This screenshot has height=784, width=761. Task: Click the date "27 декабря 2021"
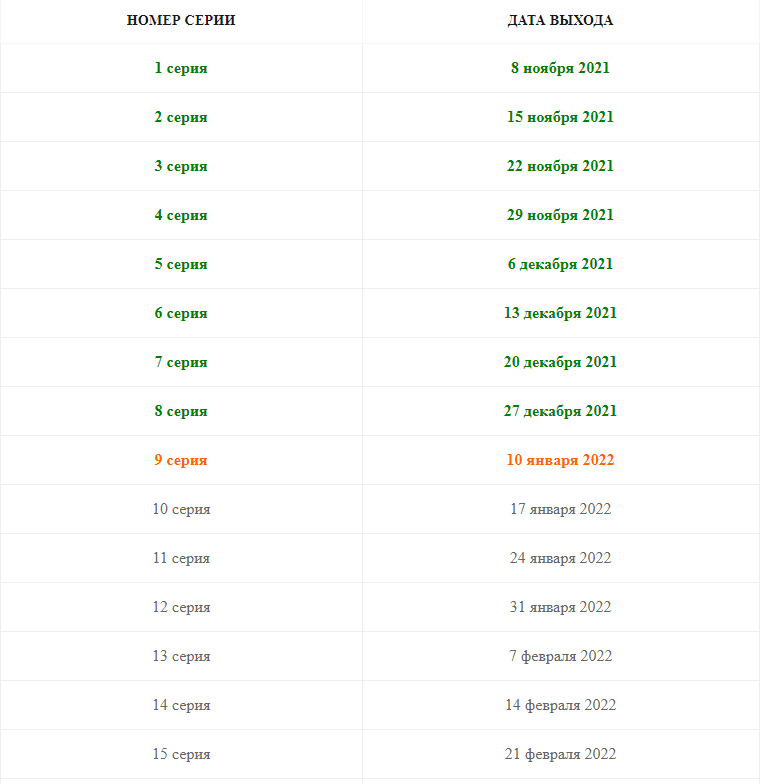point(560,411)
